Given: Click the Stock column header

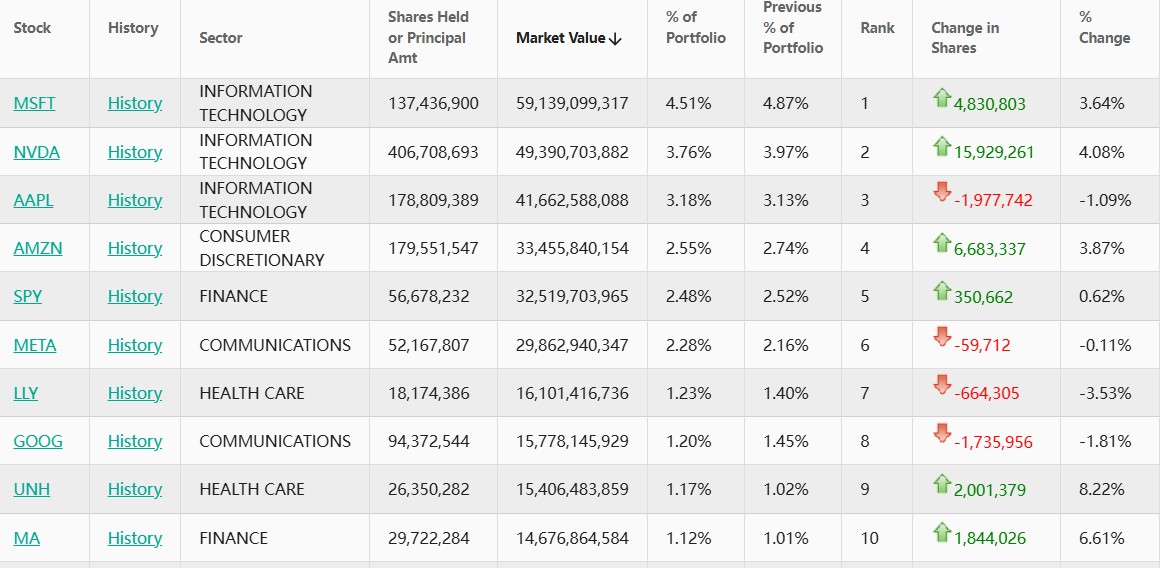Looking at the screenshot, I should click(32, 28).
